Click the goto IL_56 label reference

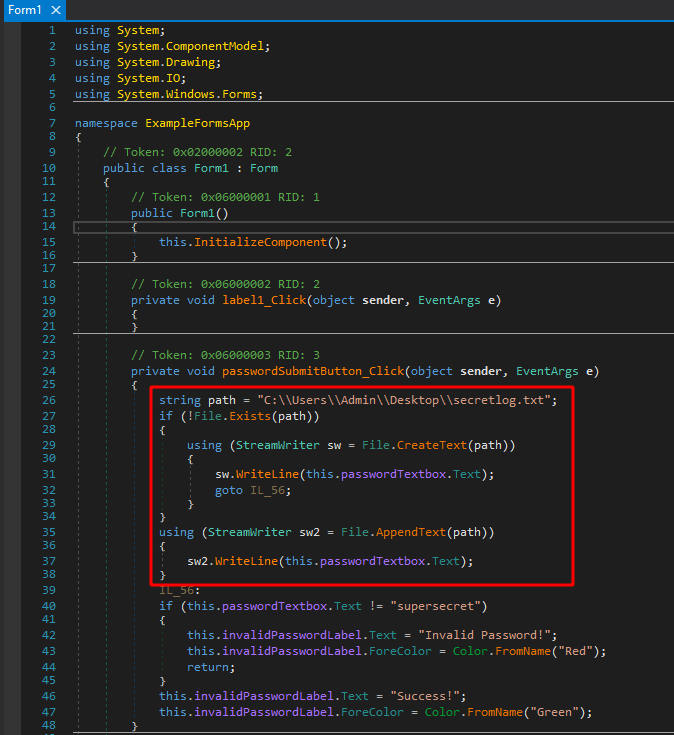[x=261, y=490]
